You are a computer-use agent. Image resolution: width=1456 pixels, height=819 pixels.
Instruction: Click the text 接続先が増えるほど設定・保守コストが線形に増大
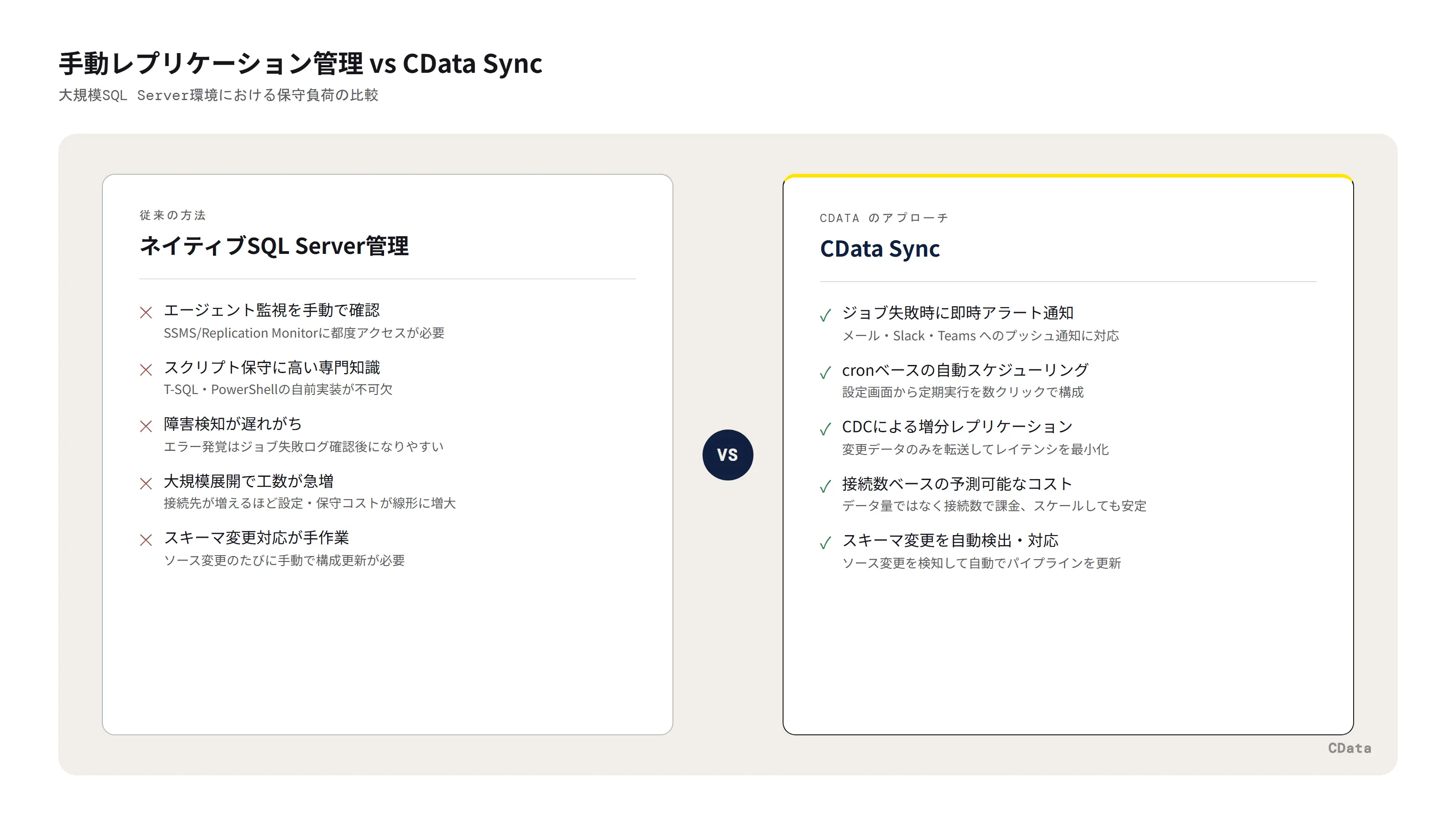click(310, 503)
